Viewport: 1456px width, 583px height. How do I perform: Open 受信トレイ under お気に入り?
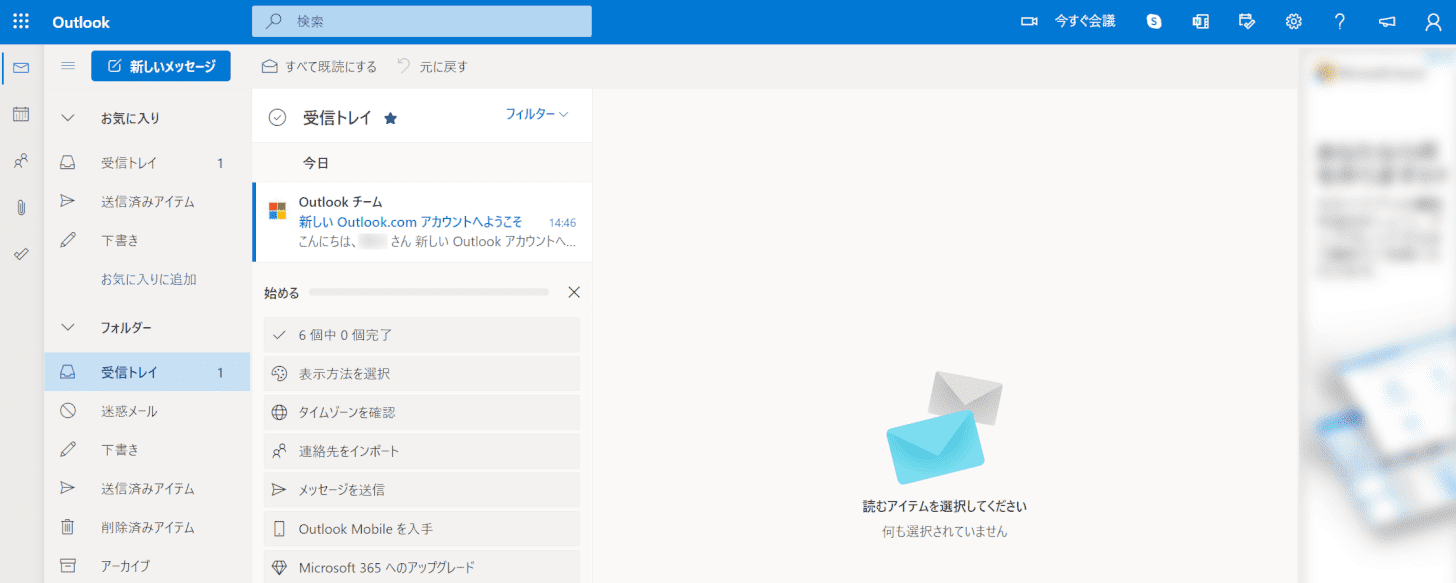click(x=147, y=163)
